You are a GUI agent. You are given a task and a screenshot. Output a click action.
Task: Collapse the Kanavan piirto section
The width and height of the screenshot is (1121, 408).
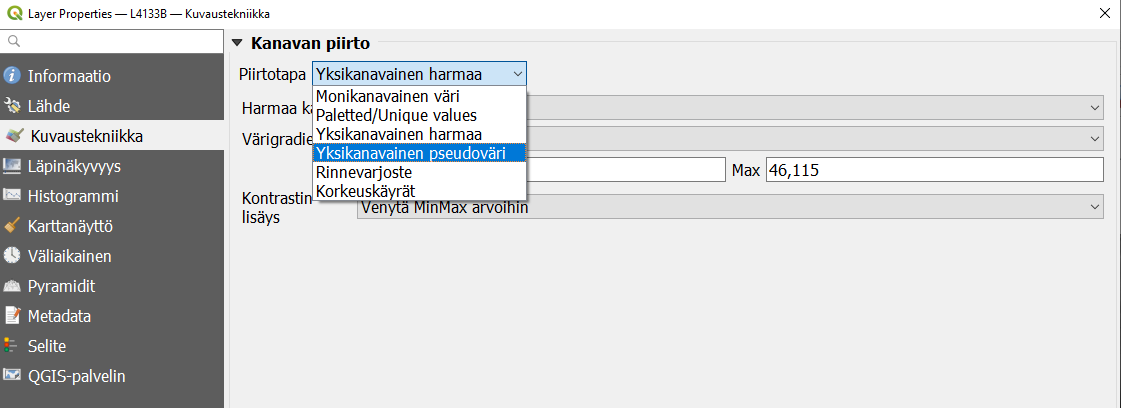(x=237, y=43)
